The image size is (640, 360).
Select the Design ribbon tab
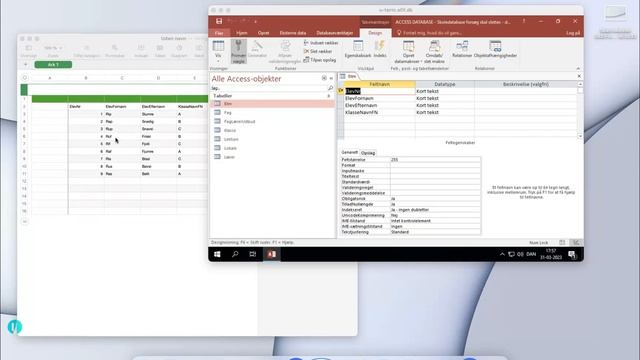tap(375, 33)
